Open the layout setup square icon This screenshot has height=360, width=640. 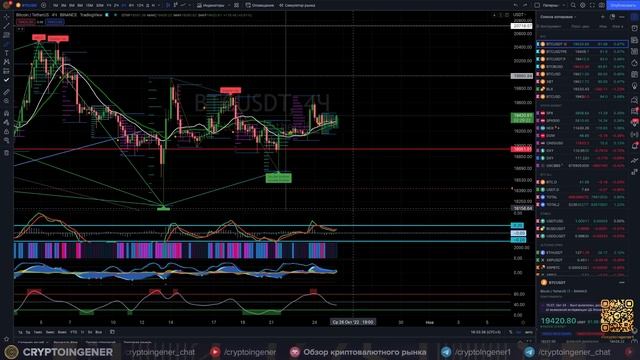tap(538, 5)
